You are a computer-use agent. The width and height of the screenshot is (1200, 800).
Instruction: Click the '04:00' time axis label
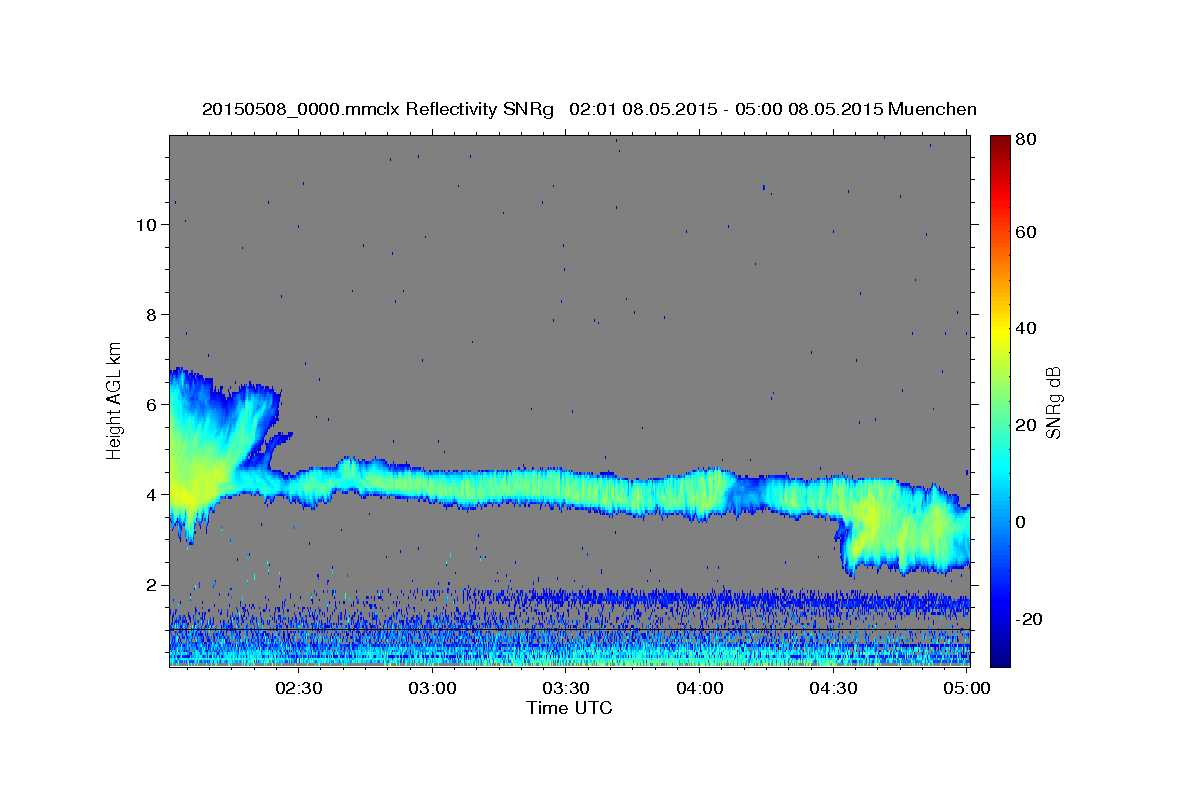[x=700, y=688]
